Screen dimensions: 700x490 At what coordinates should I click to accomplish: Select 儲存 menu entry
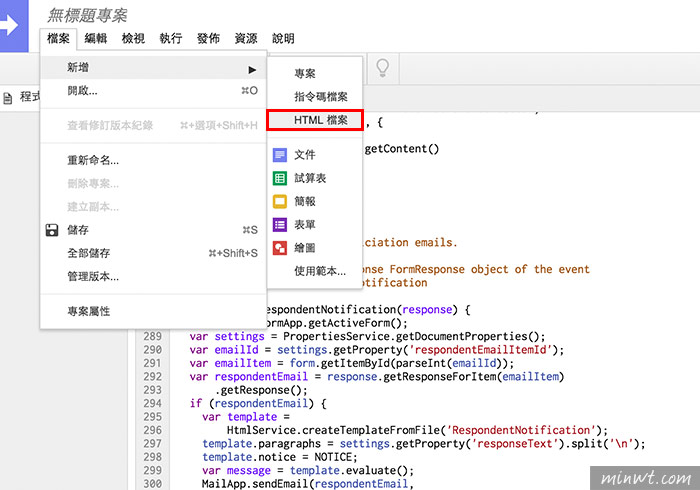tap(153, 230)
